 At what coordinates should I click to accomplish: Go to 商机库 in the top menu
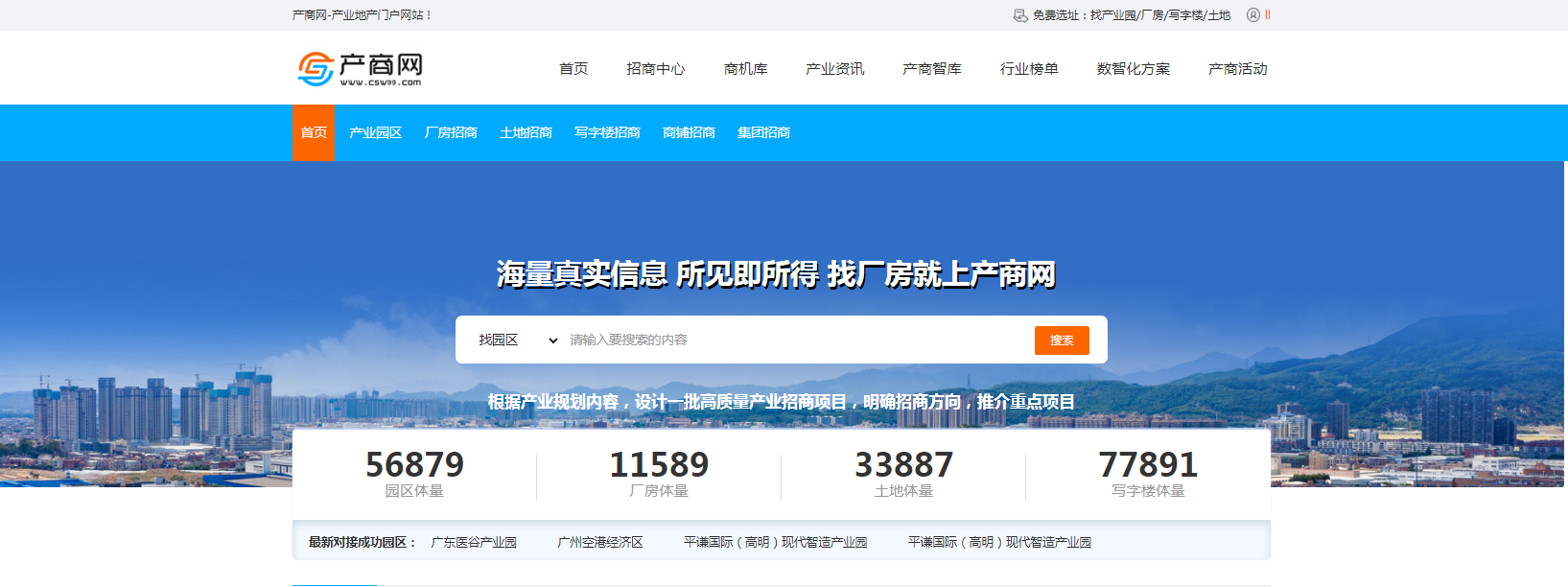[745, 69]
